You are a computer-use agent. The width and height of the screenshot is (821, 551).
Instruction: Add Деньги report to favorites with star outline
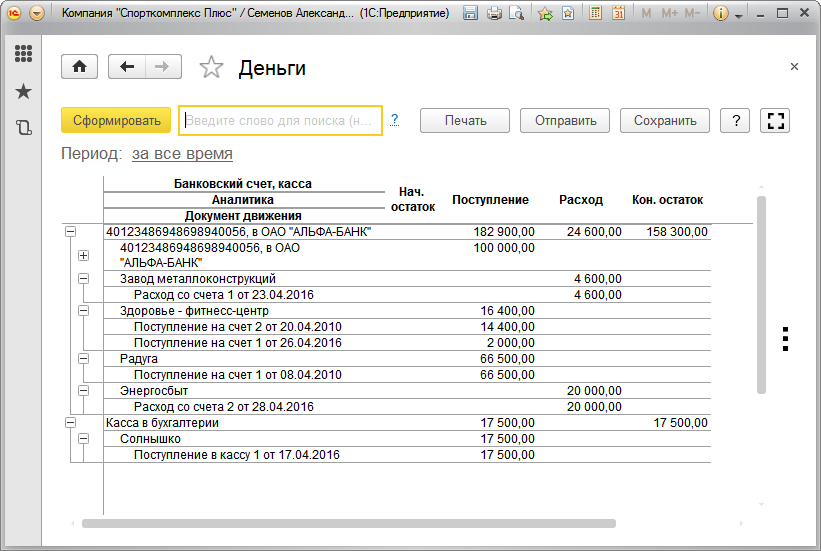tap(211, 67)
